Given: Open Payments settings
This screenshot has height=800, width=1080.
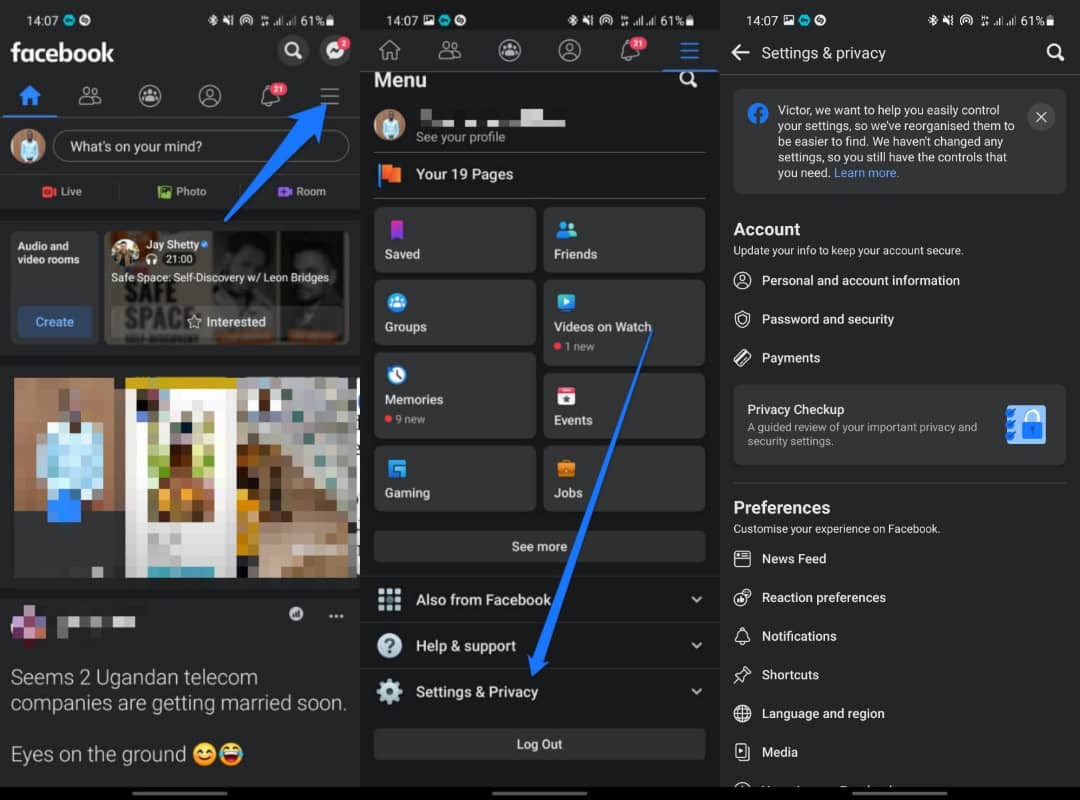Looking at the screenshot, I should pyautogui.click(x=899, y=358).
